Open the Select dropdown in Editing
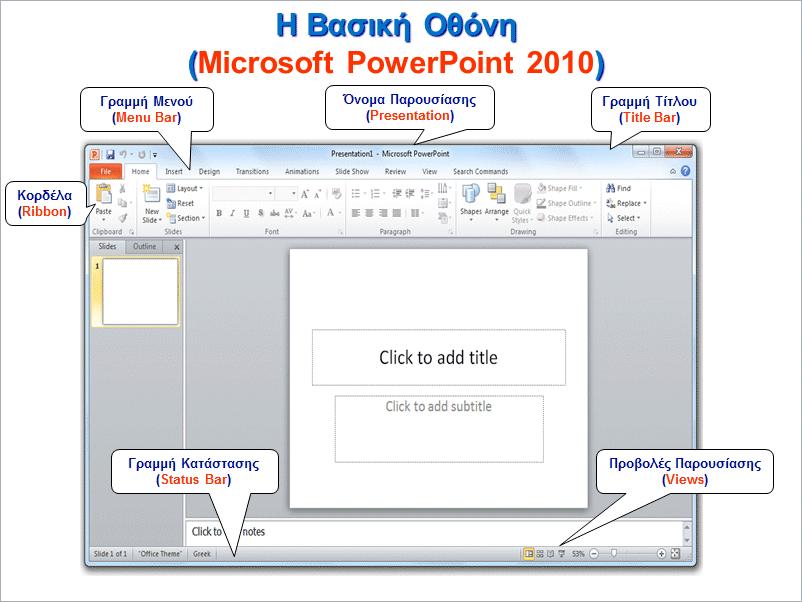The image size is (802, 602). pyautogui.click(x=623, y=218)
